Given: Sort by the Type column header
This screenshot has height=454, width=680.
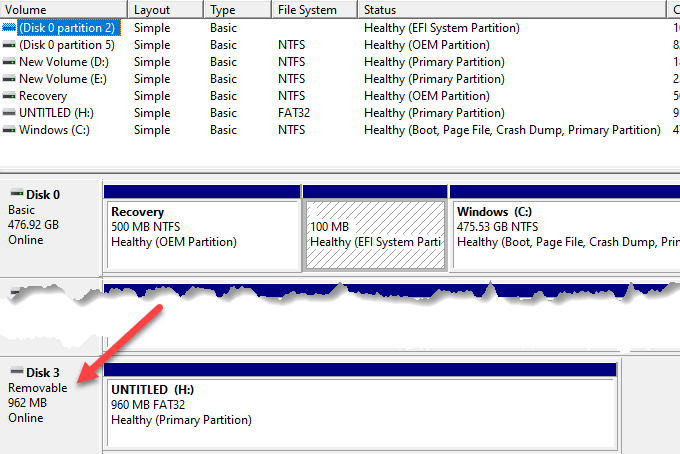Looking at the screenshot, I should [236, 10].
